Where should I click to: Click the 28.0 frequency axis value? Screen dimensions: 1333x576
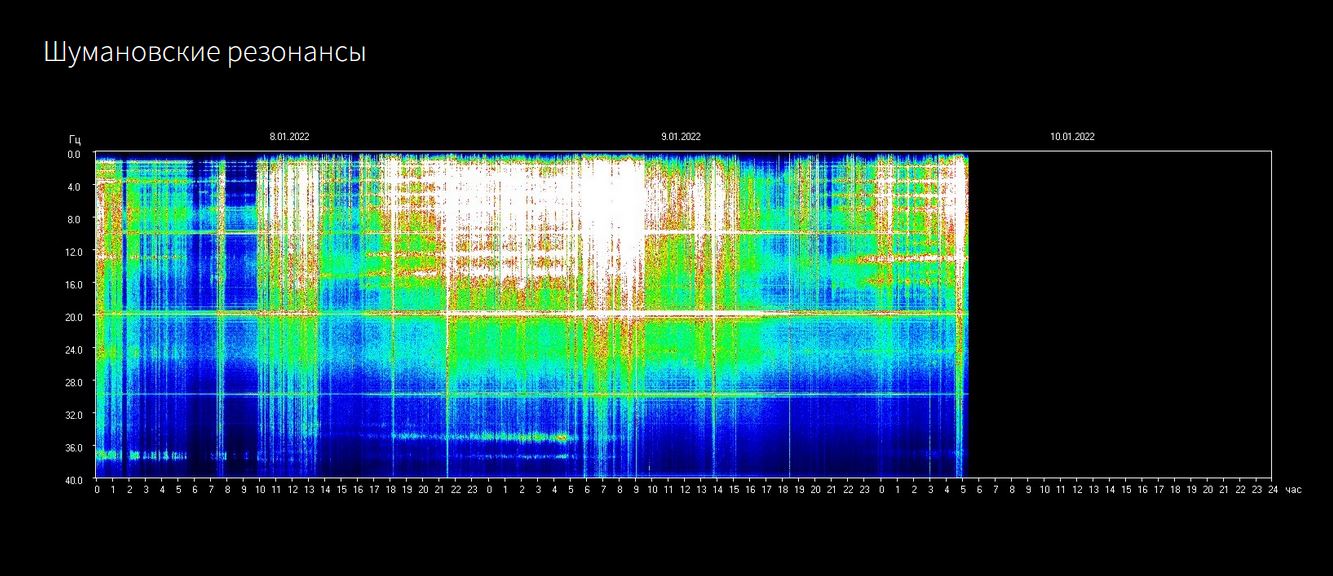[x=72, y=381]
